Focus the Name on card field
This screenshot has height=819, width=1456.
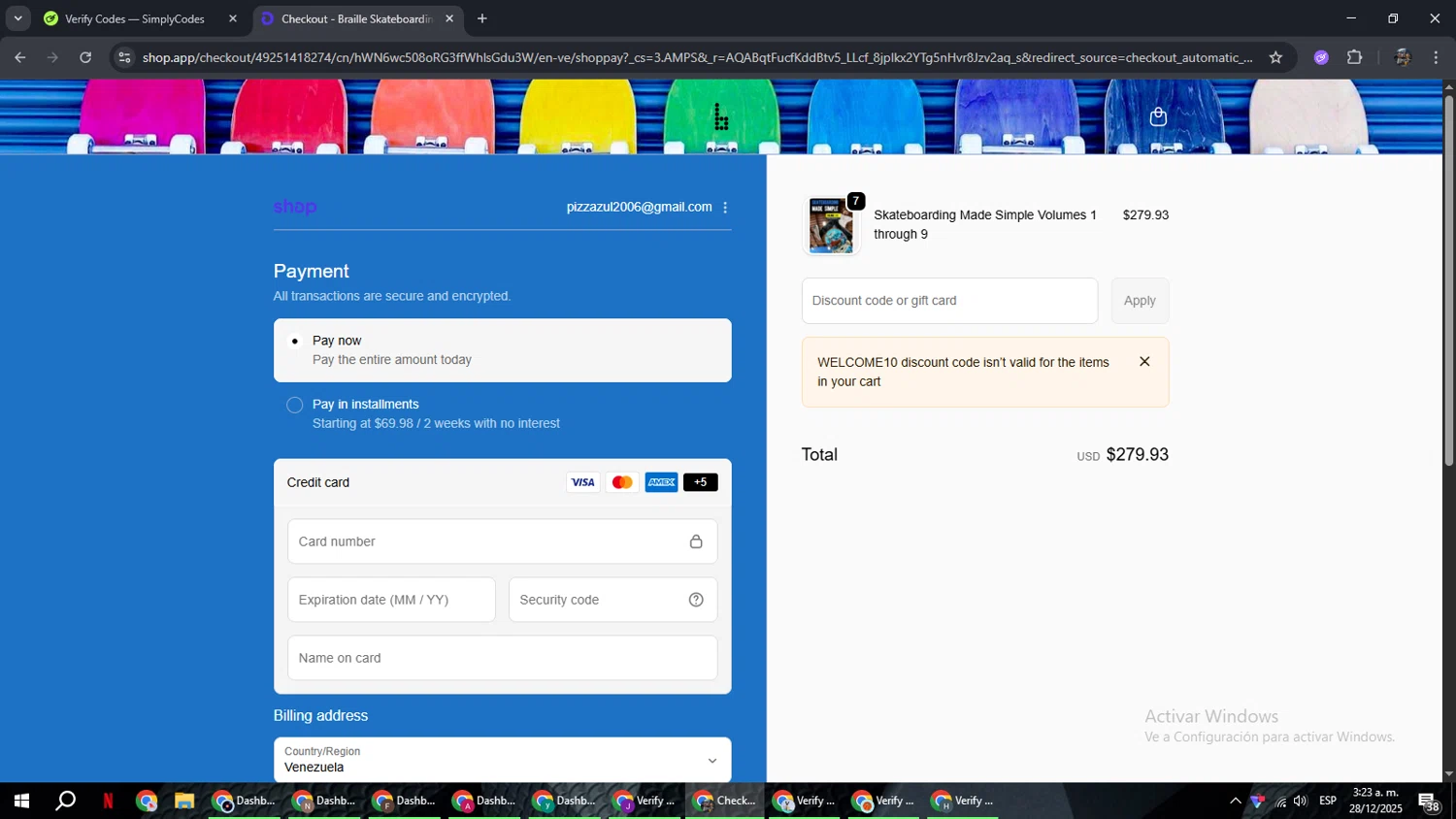click(x=502, y=658)
